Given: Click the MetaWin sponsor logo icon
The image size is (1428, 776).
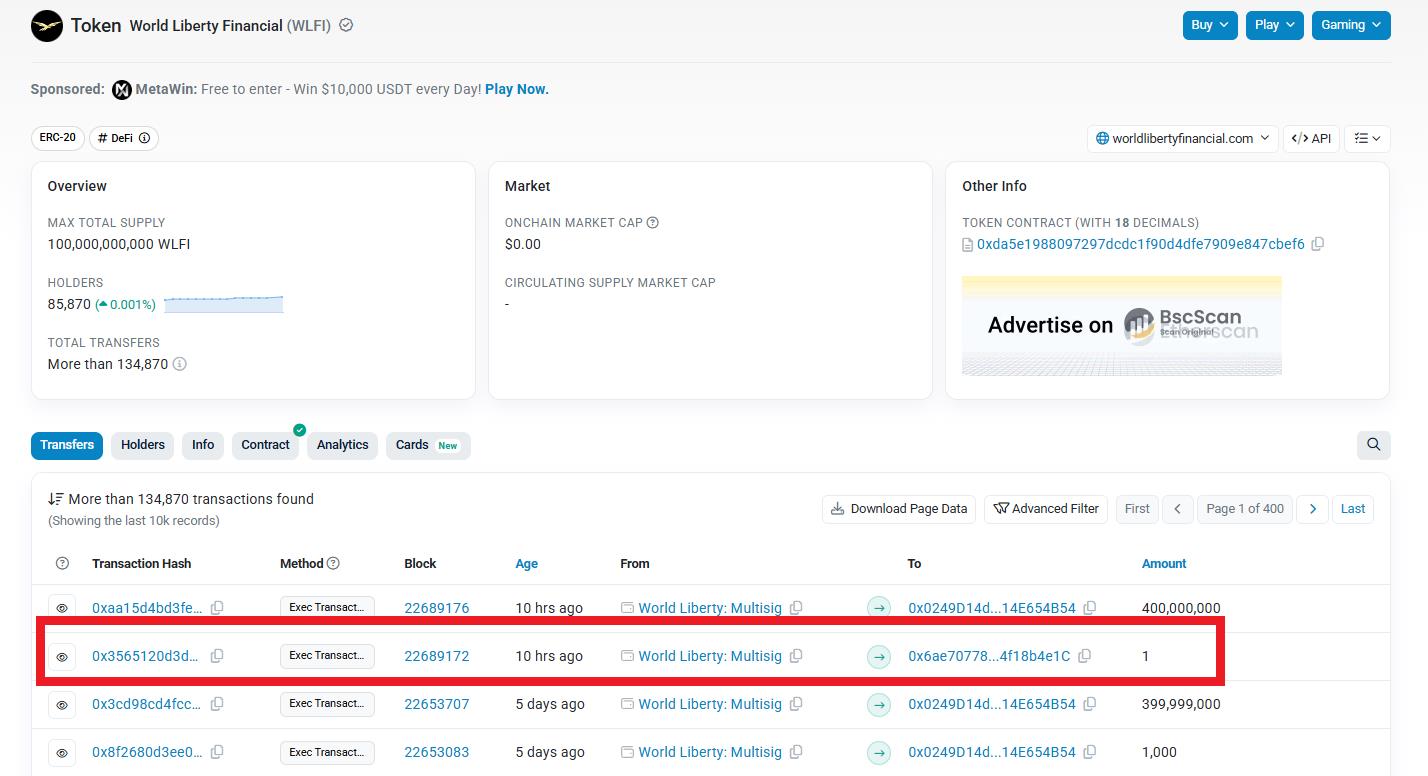Looking at the screenshot, I should coord(122,90).
